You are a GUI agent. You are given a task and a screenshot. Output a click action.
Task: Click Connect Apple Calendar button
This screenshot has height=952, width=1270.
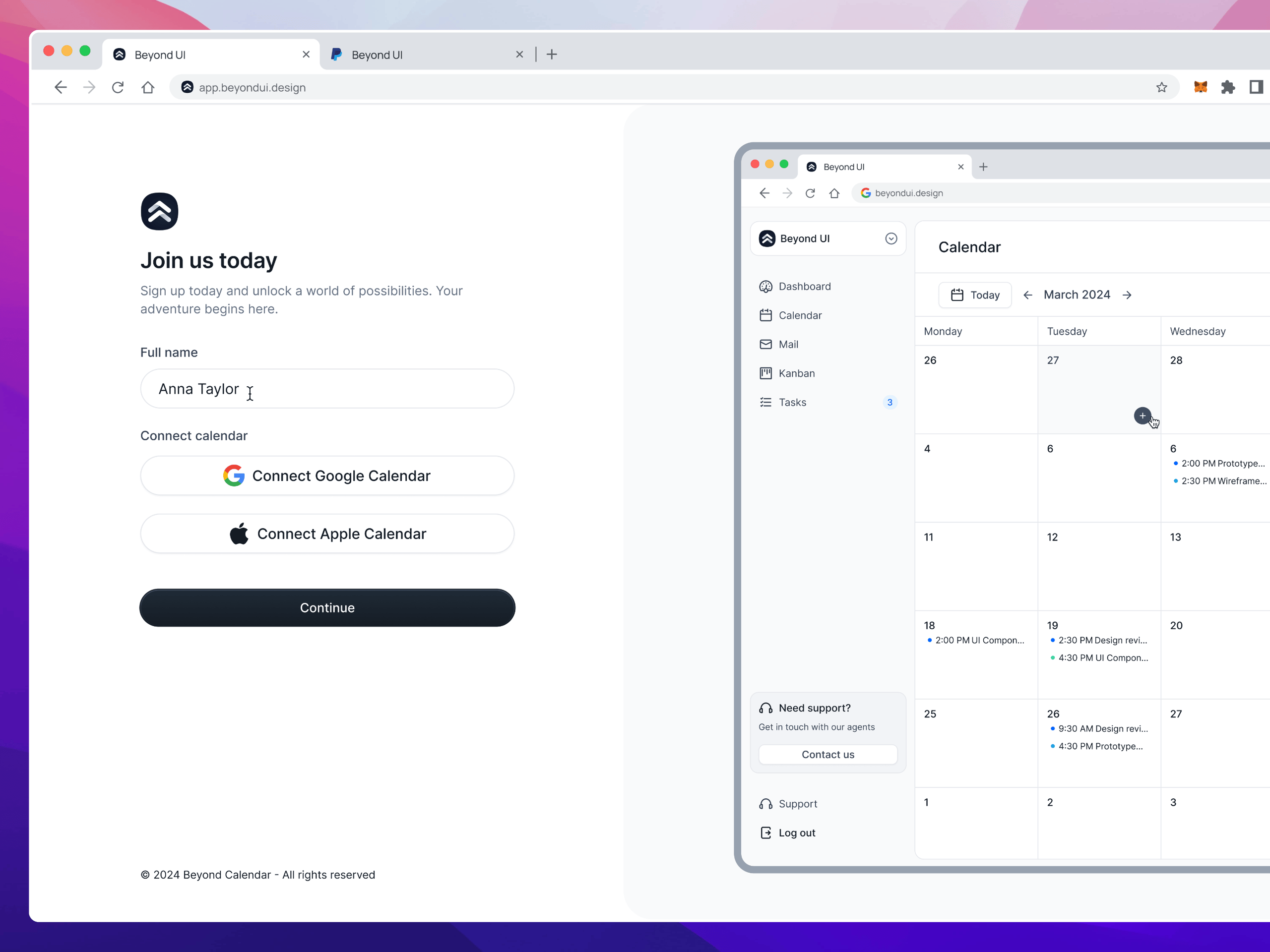(327, 534)
